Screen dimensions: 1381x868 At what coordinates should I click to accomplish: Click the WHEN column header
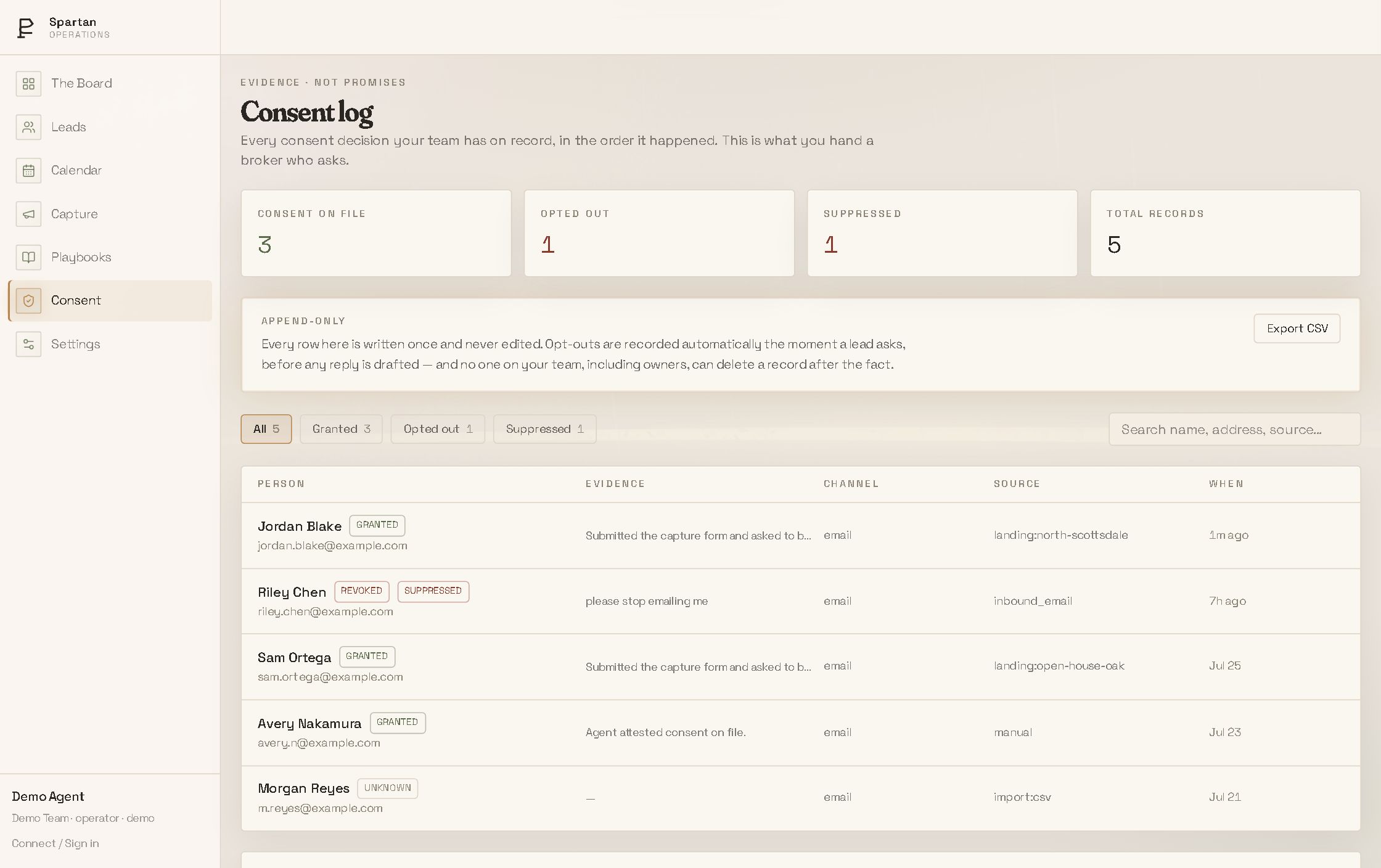point(1226,484)
